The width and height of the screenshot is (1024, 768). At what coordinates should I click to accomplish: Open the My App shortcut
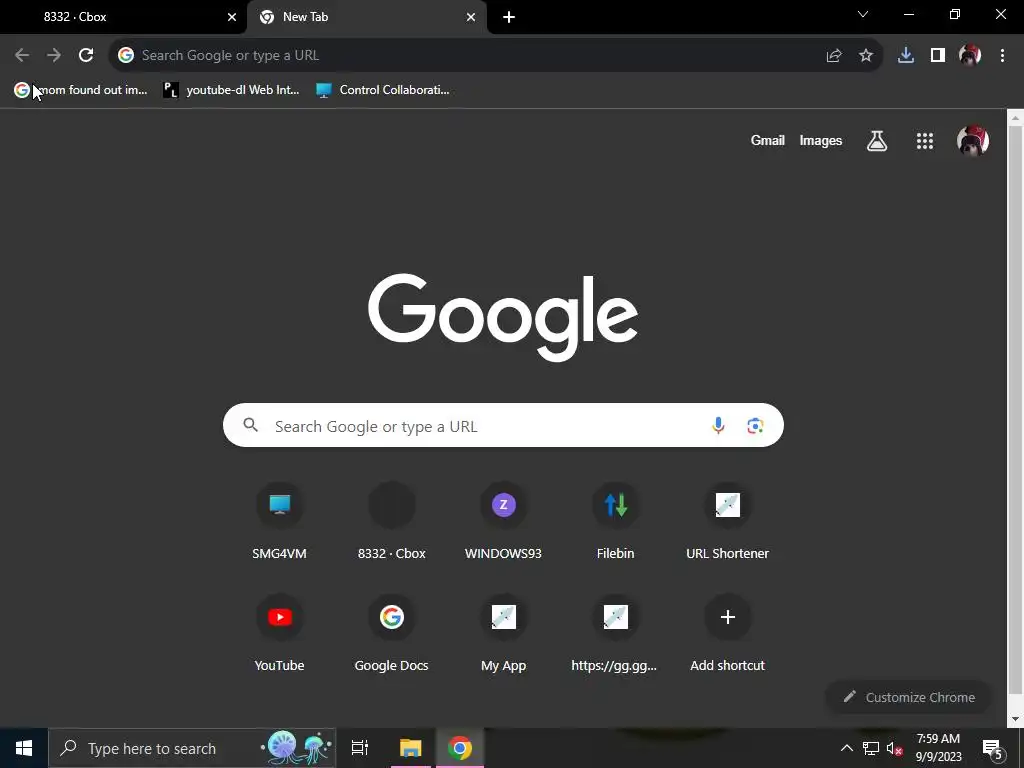coord(503,635)
